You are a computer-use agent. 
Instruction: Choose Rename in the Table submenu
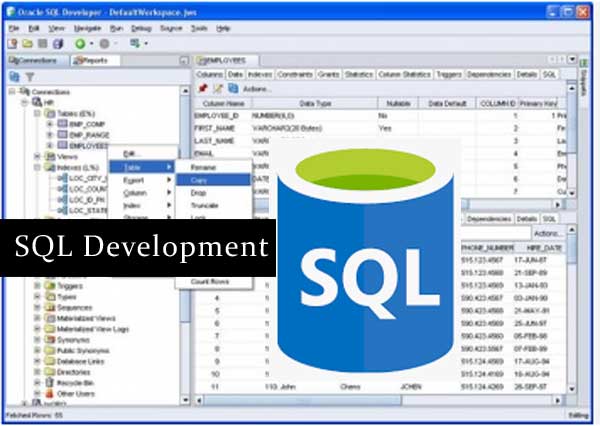[214, 167]
